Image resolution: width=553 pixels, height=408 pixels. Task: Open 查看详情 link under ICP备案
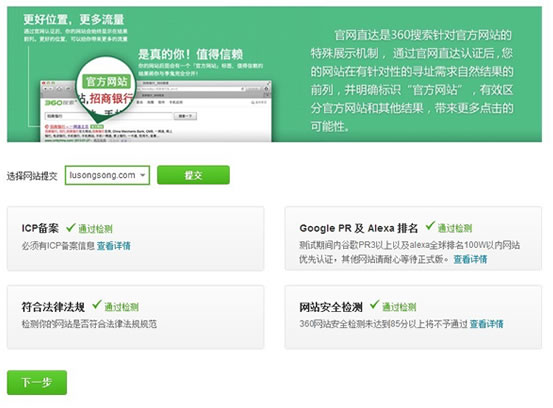coord(114,246)
